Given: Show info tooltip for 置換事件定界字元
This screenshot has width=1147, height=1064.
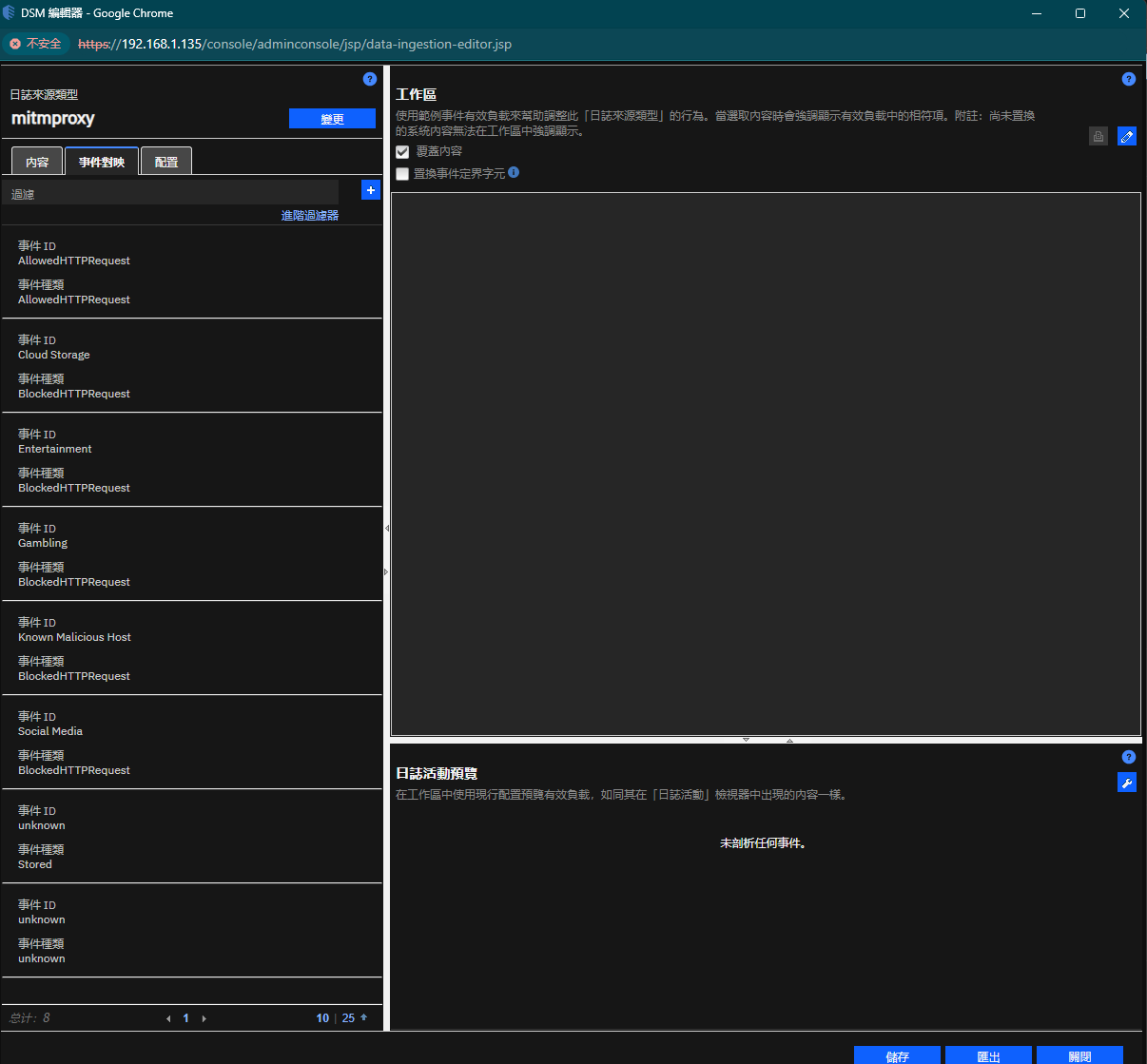Looking at the screenshot, I should click(x=514, y=172).
